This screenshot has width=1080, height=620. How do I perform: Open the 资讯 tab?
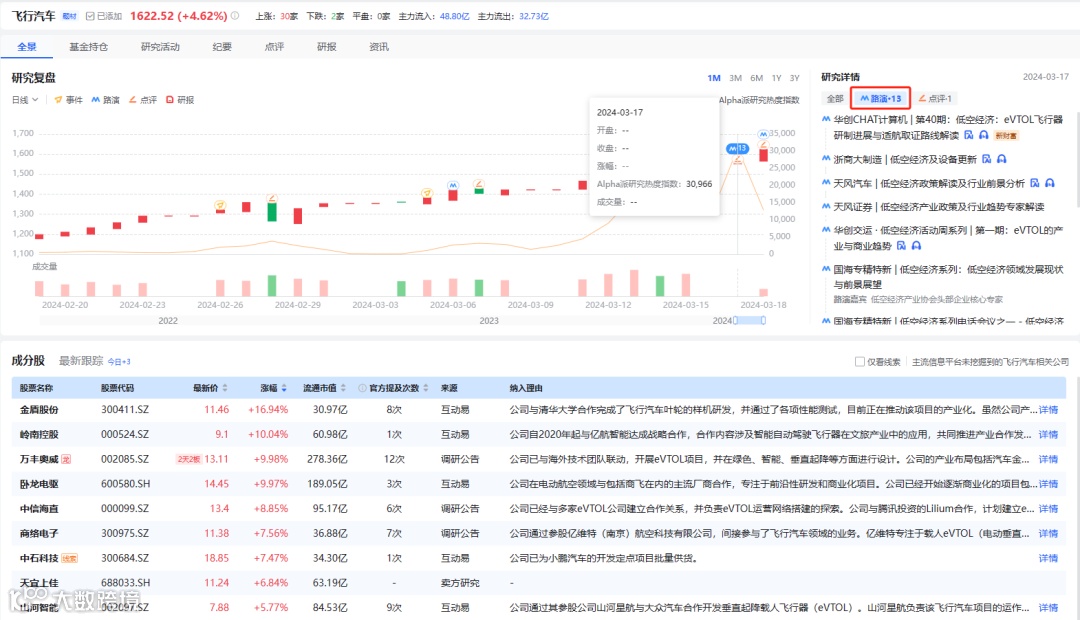(x=379, y=47)
